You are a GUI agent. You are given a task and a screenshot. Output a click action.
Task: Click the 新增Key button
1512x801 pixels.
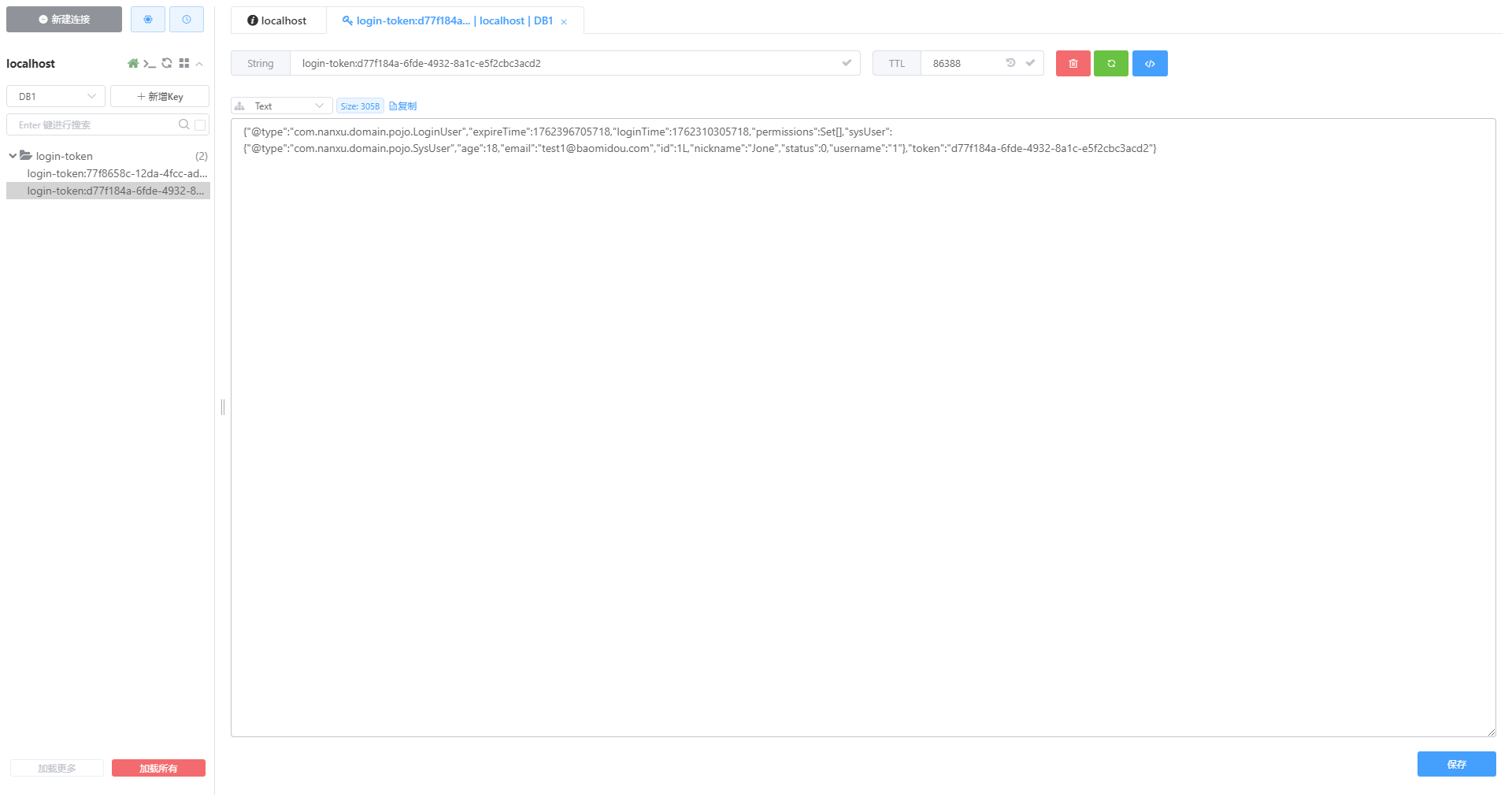[x=160, y=97]
